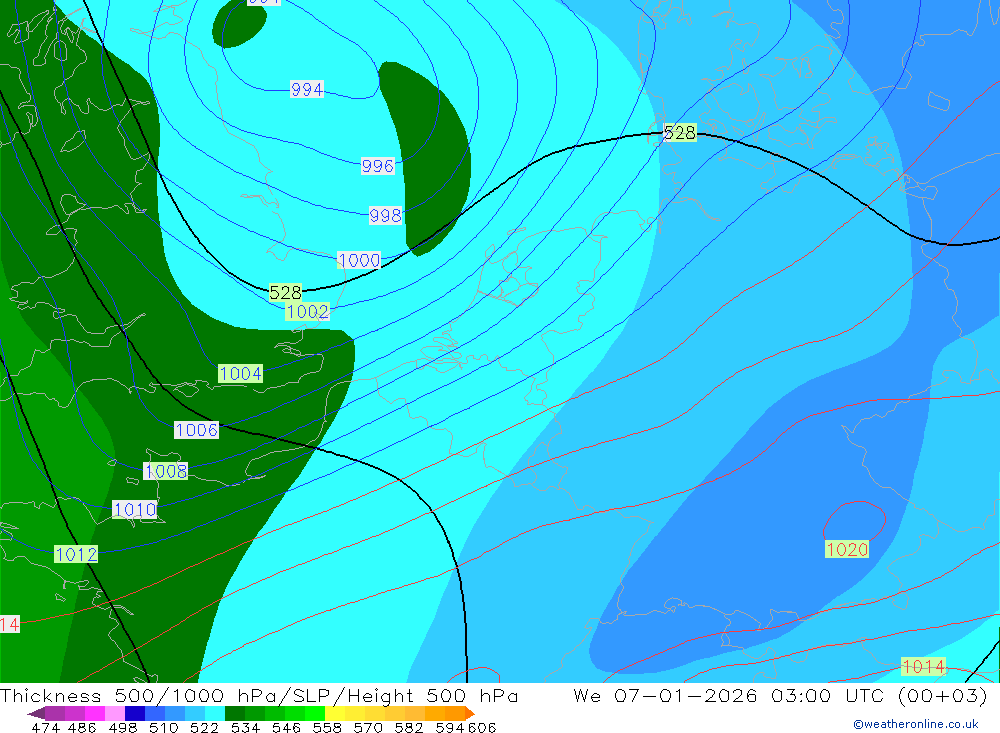The height and width of the screenshot is (733, 1000).
Task: Click the red 1014 isobar label
Action: click(x=923, y=667)
